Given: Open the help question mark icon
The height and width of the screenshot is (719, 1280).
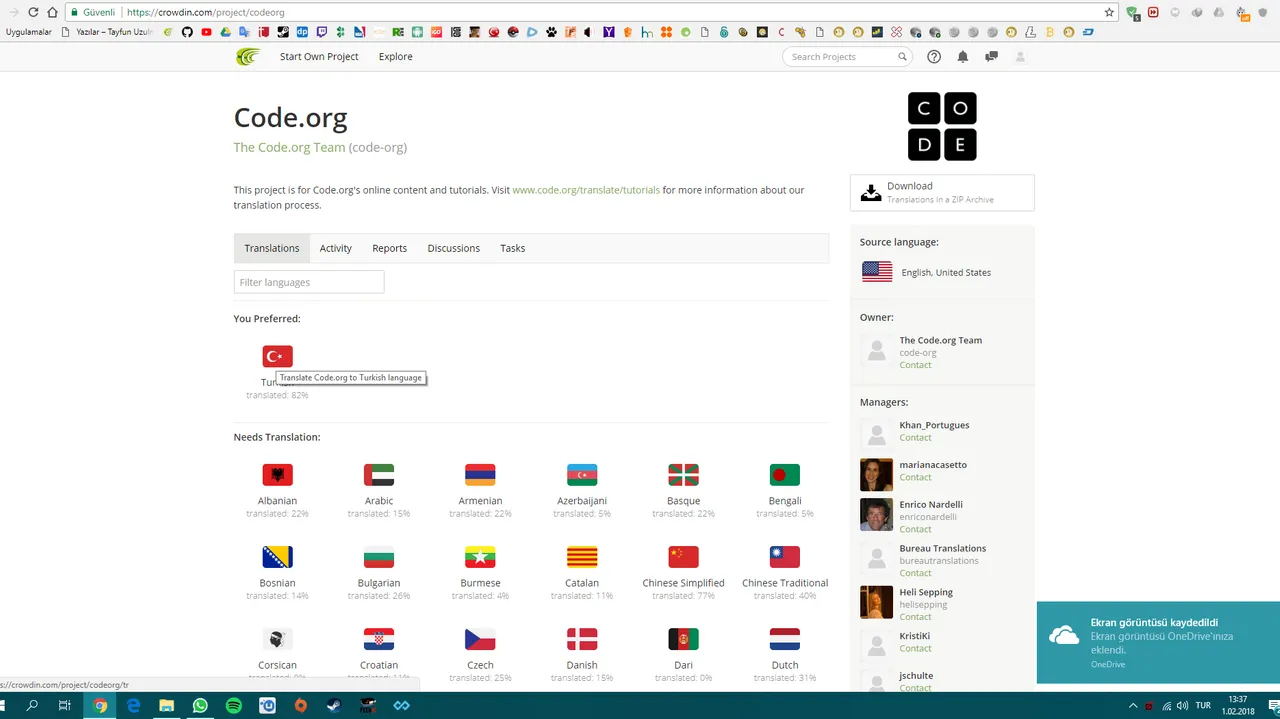Looking at the screenshot, I should coord(934,57).
